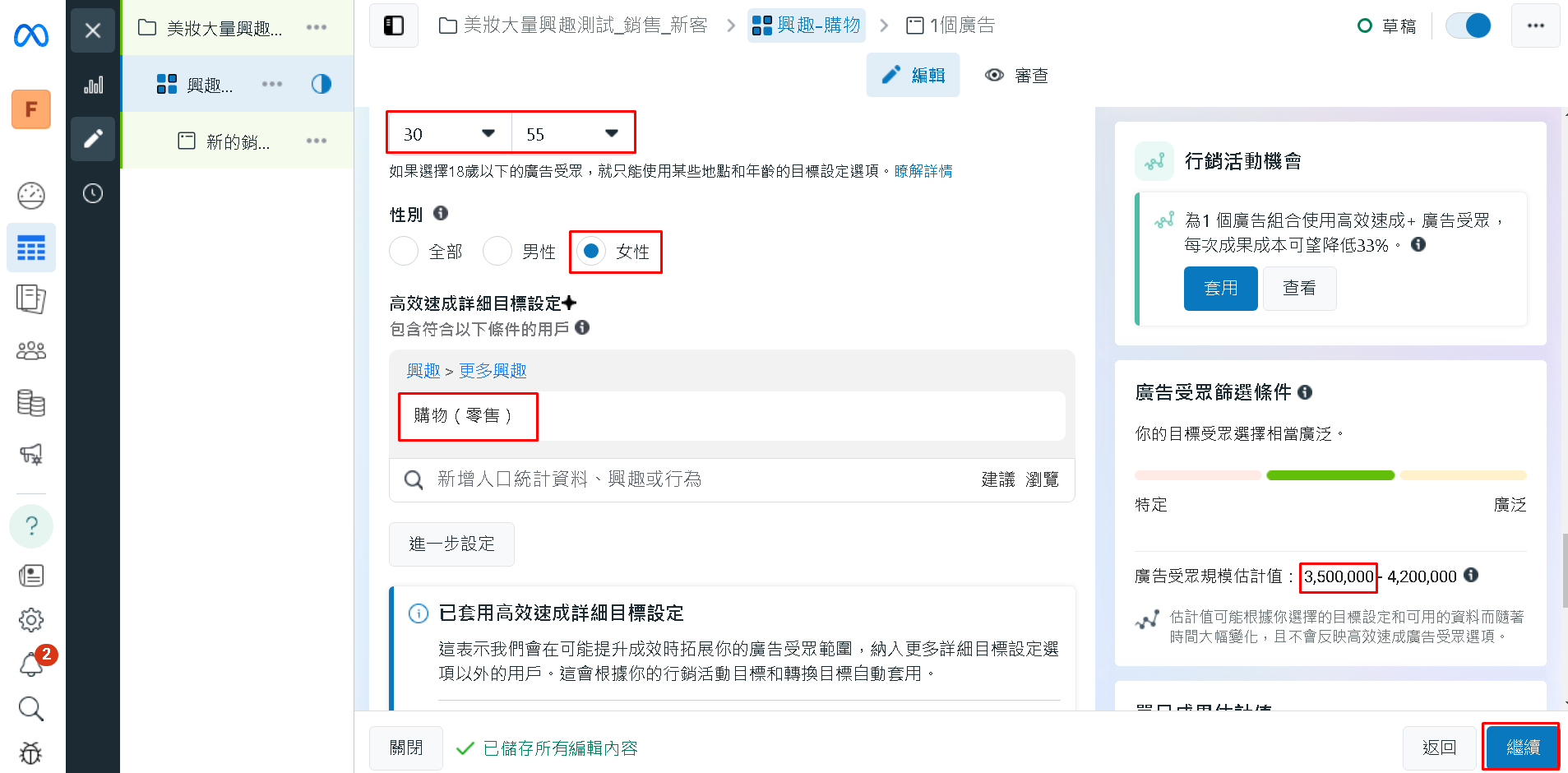Click 瀏覽 in targeting search
This screenshot has width=1568, height=773.
1043,479
